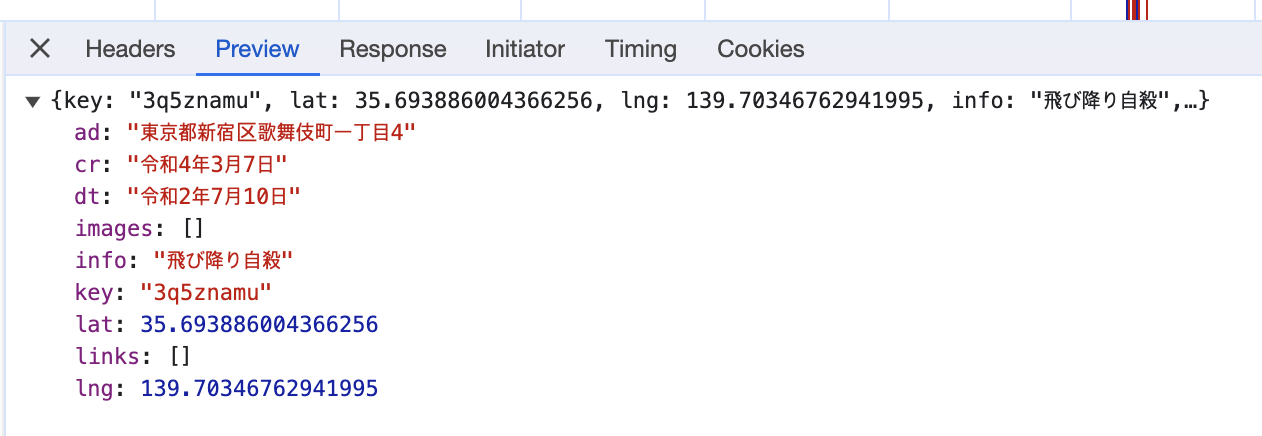
Task: Click the dt date value 令和2年7月10日
Action: pyautogui.click(x=214, y=196)
